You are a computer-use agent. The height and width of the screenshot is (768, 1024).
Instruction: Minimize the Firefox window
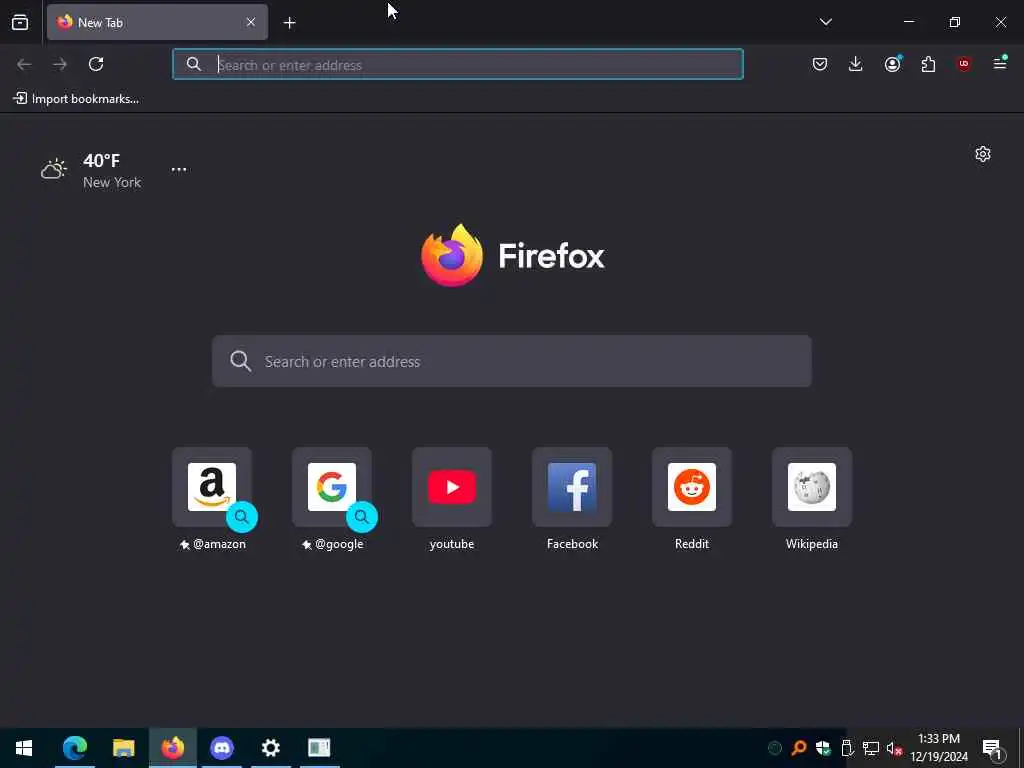click(x=909, y=22)
